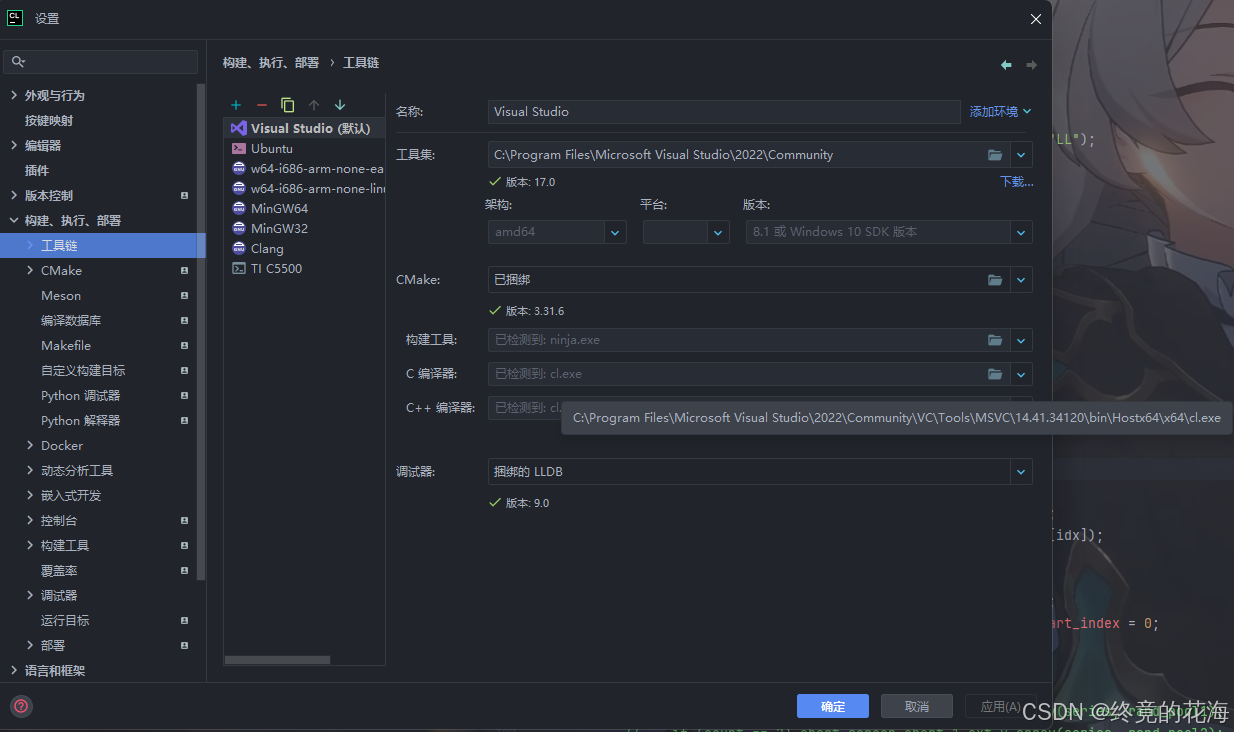This screenshot has width=1234, height=732.
Task: Expand the 编辑器 section
Action: (14, 145)
